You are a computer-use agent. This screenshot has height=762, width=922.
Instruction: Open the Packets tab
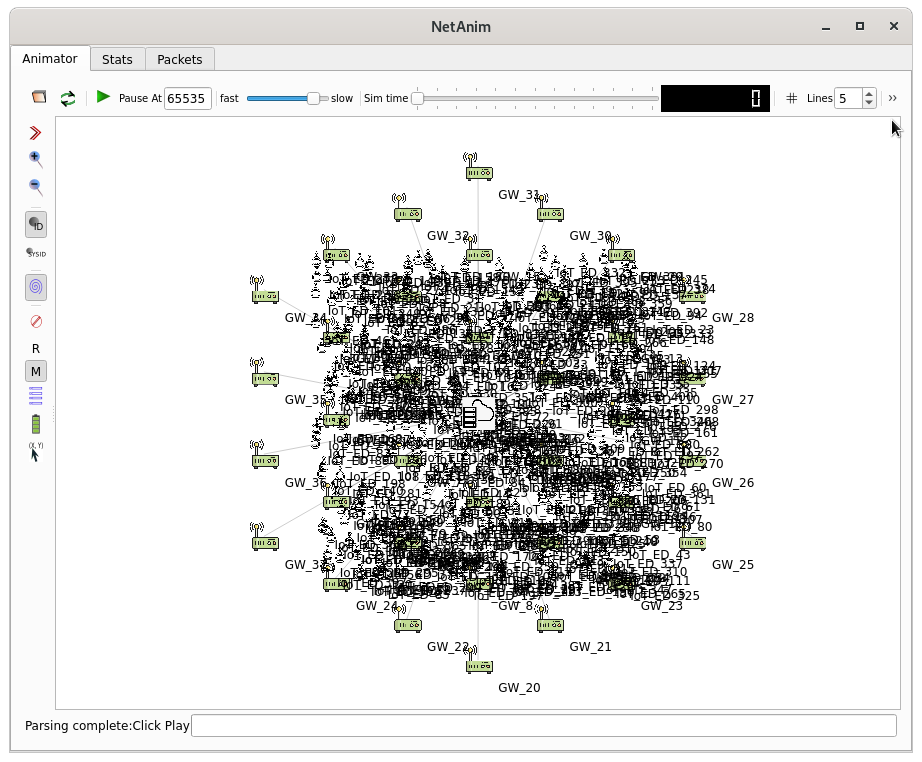179,59
